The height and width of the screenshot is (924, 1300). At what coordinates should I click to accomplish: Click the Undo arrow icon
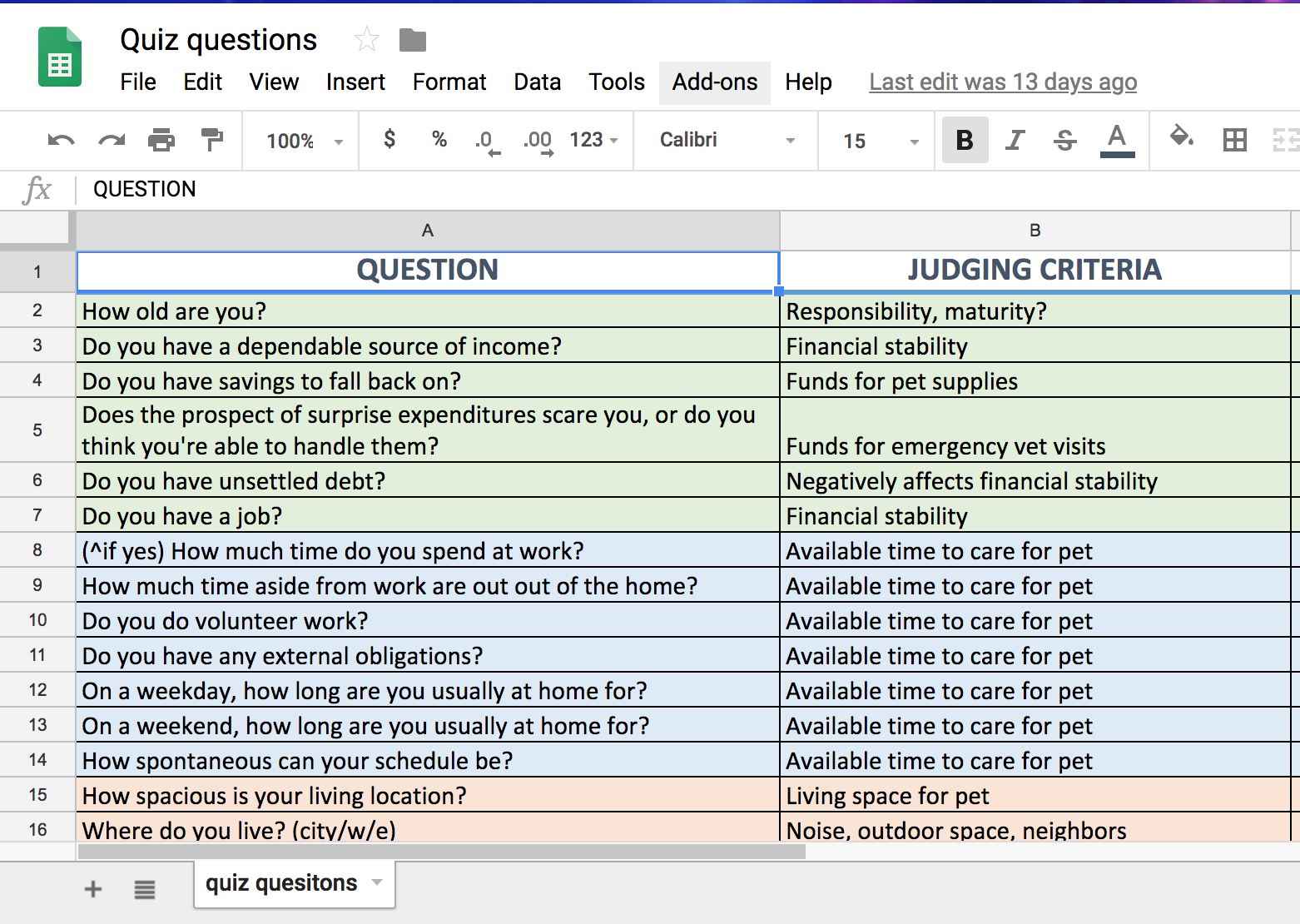click(61, 140)
